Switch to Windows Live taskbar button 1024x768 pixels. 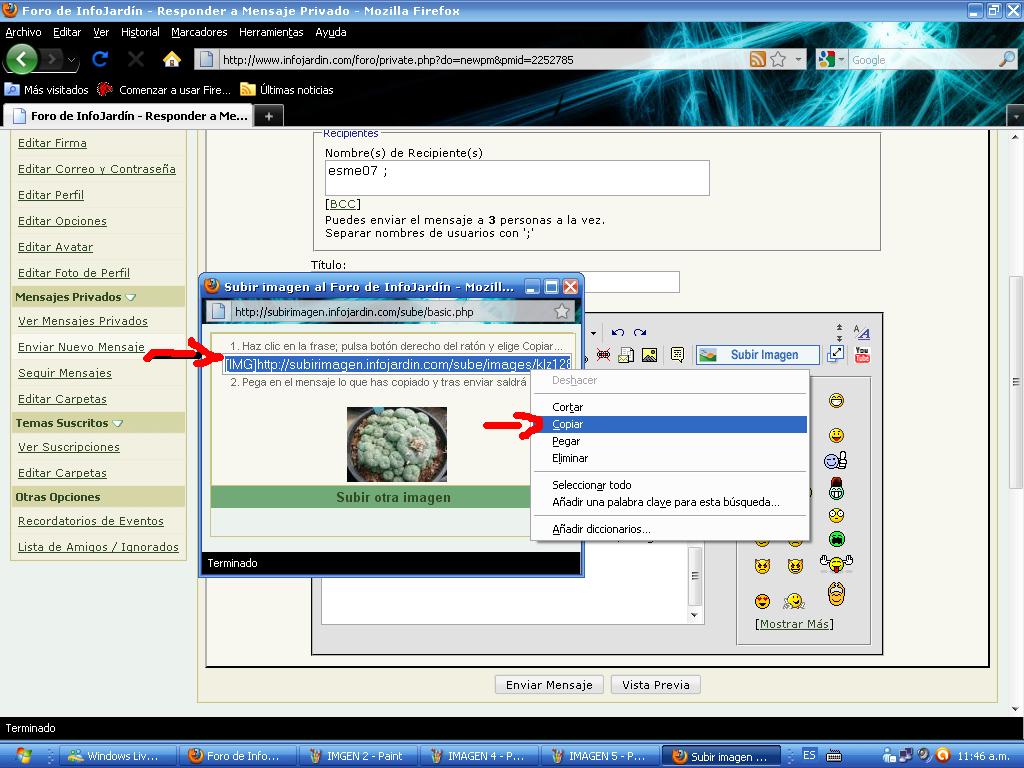point(119,756)
